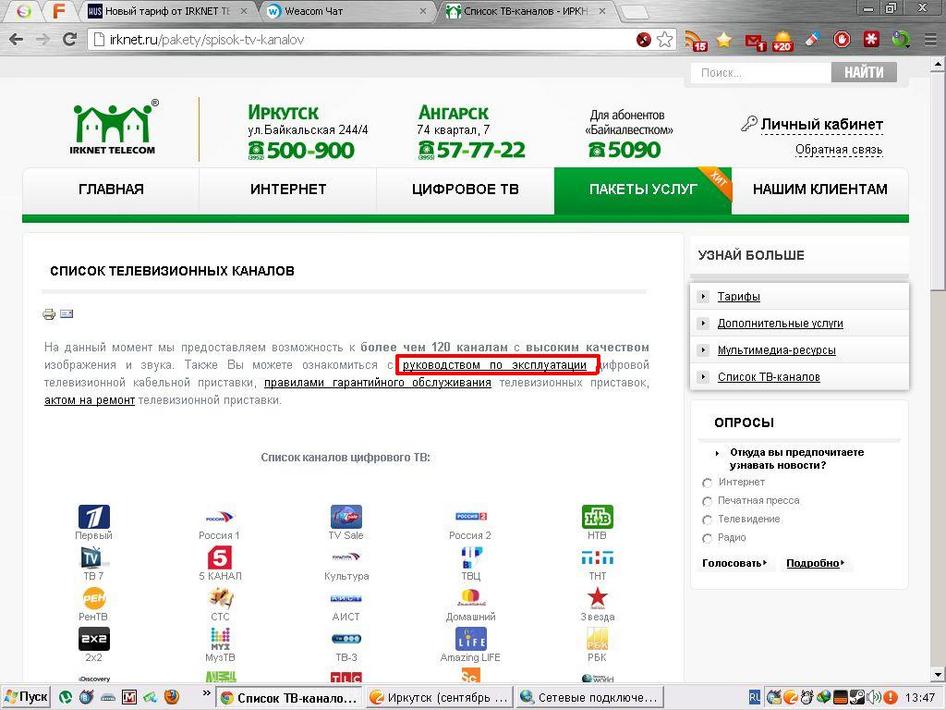Open the Звезда channel star logo
946x710 pixels.
[x=597, y=598]
